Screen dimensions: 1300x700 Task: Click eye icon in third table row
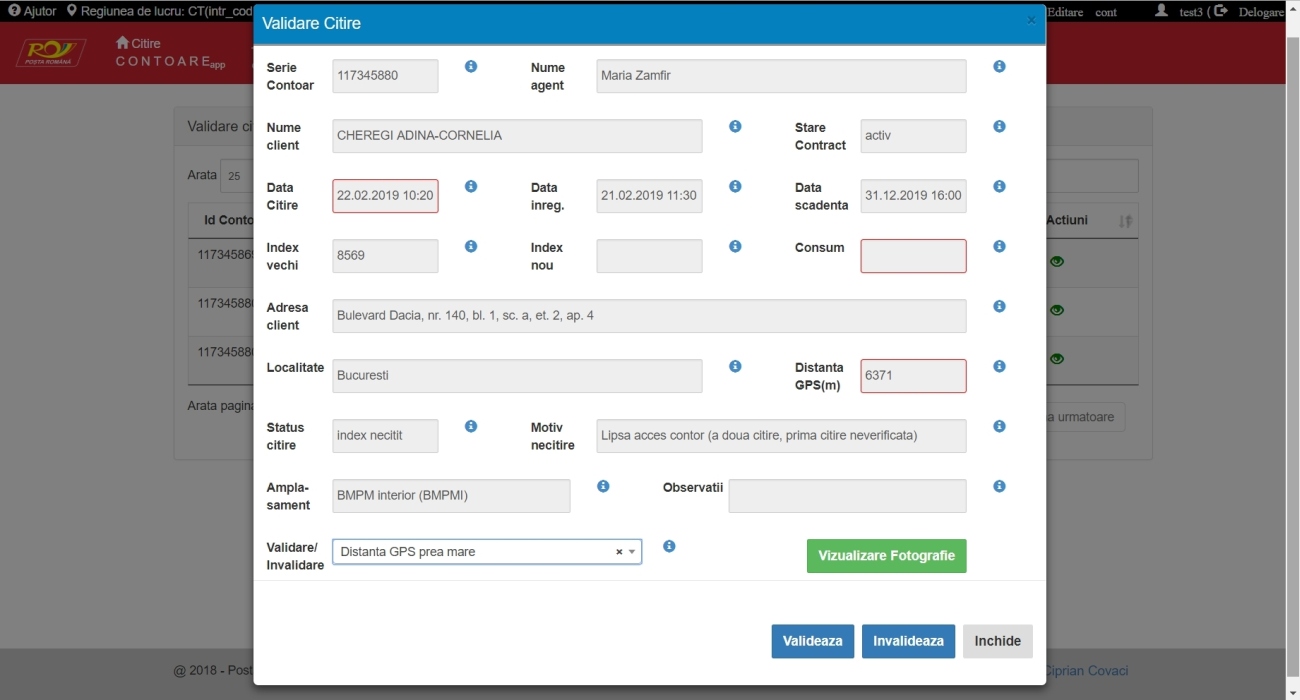1056,359
